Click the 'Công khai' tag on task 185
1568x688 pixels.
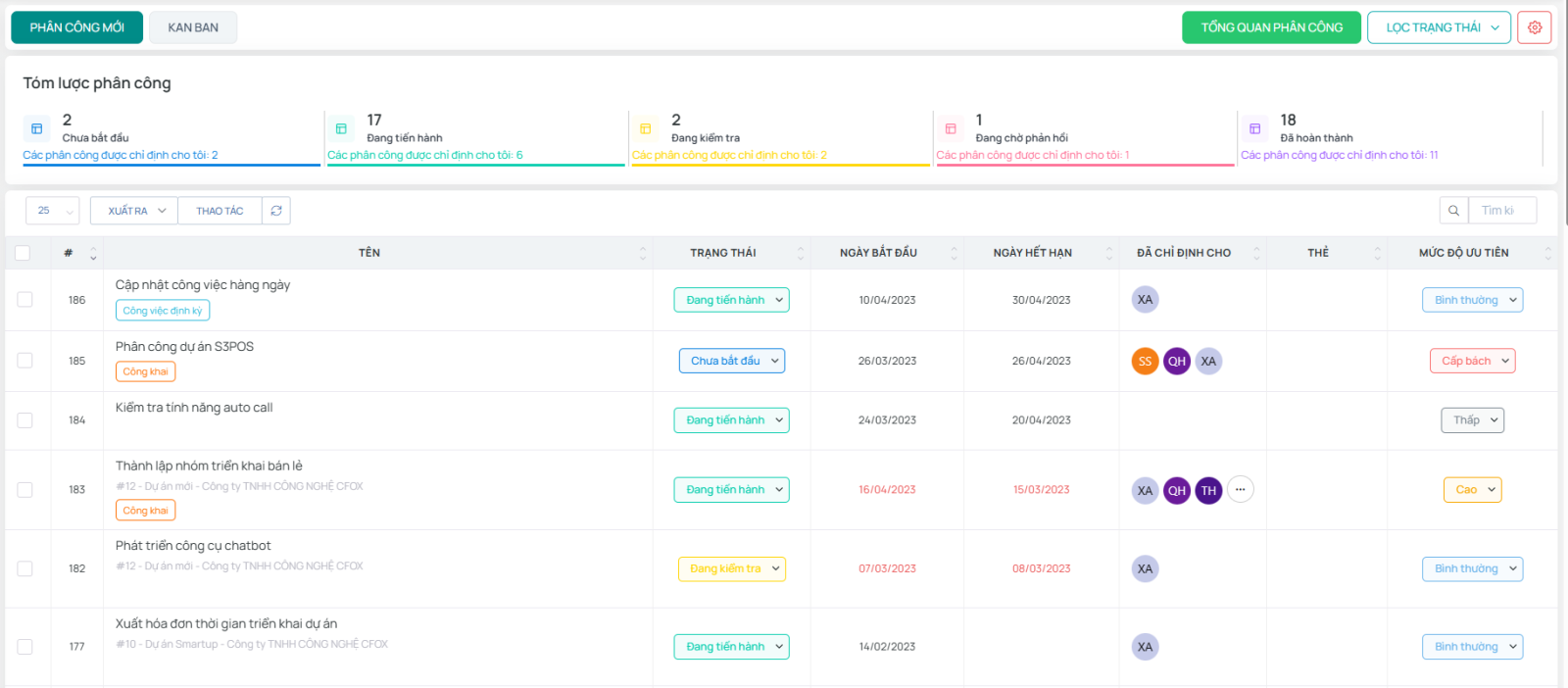pyautogui.click(x=146, y=371)
